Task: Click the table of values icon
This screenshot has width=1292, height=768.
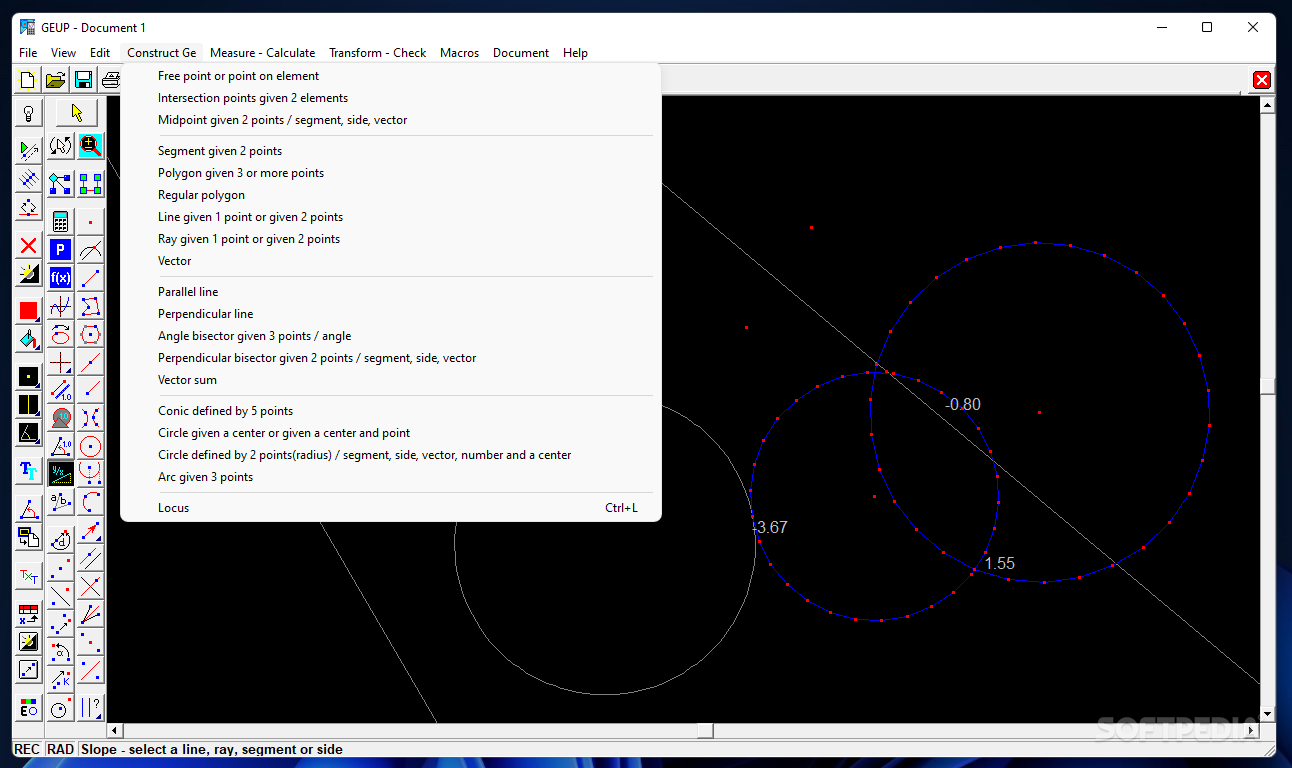Action: tap(28, 613)
